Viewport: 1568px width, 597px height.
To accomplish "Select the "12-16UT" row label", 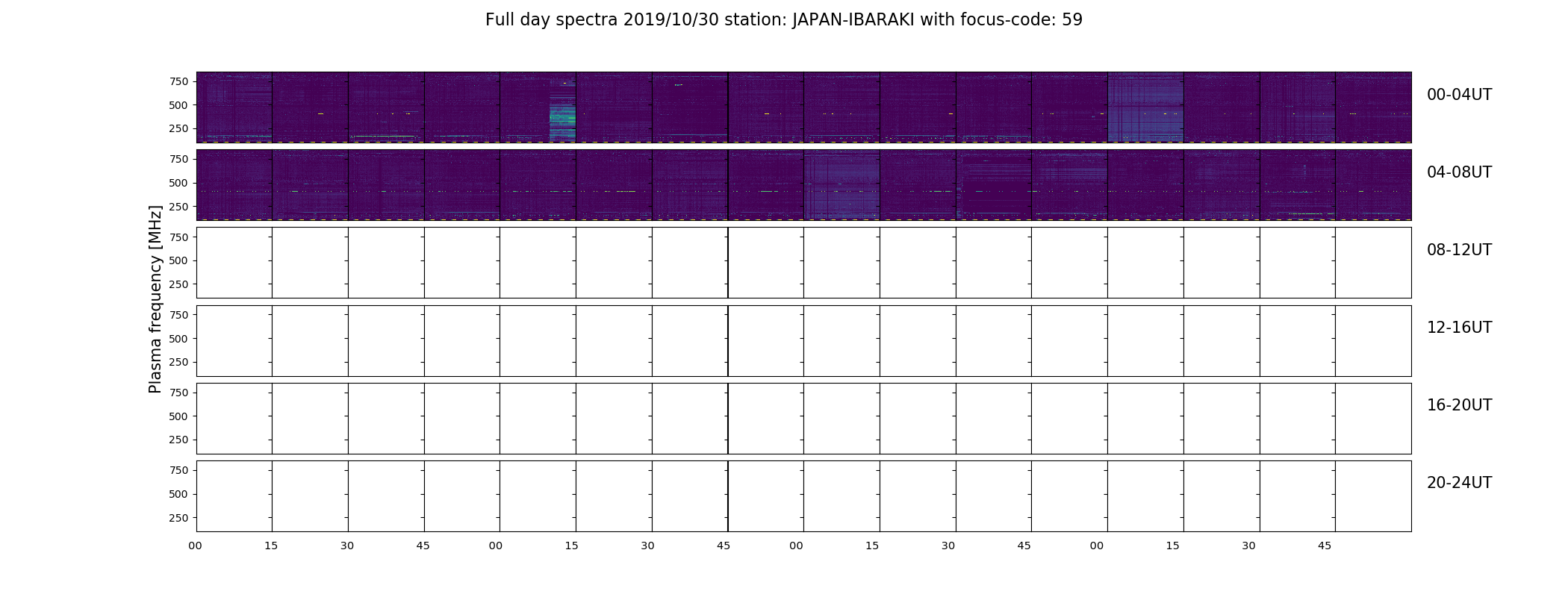I will click(1459, 328).
